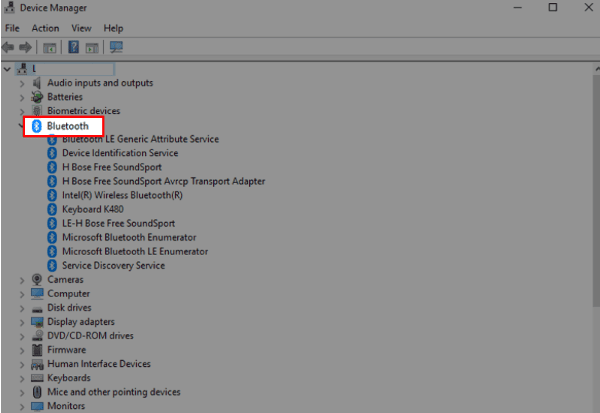Select Bluetooth LE Generic Attribute Service

pos(140,139)
